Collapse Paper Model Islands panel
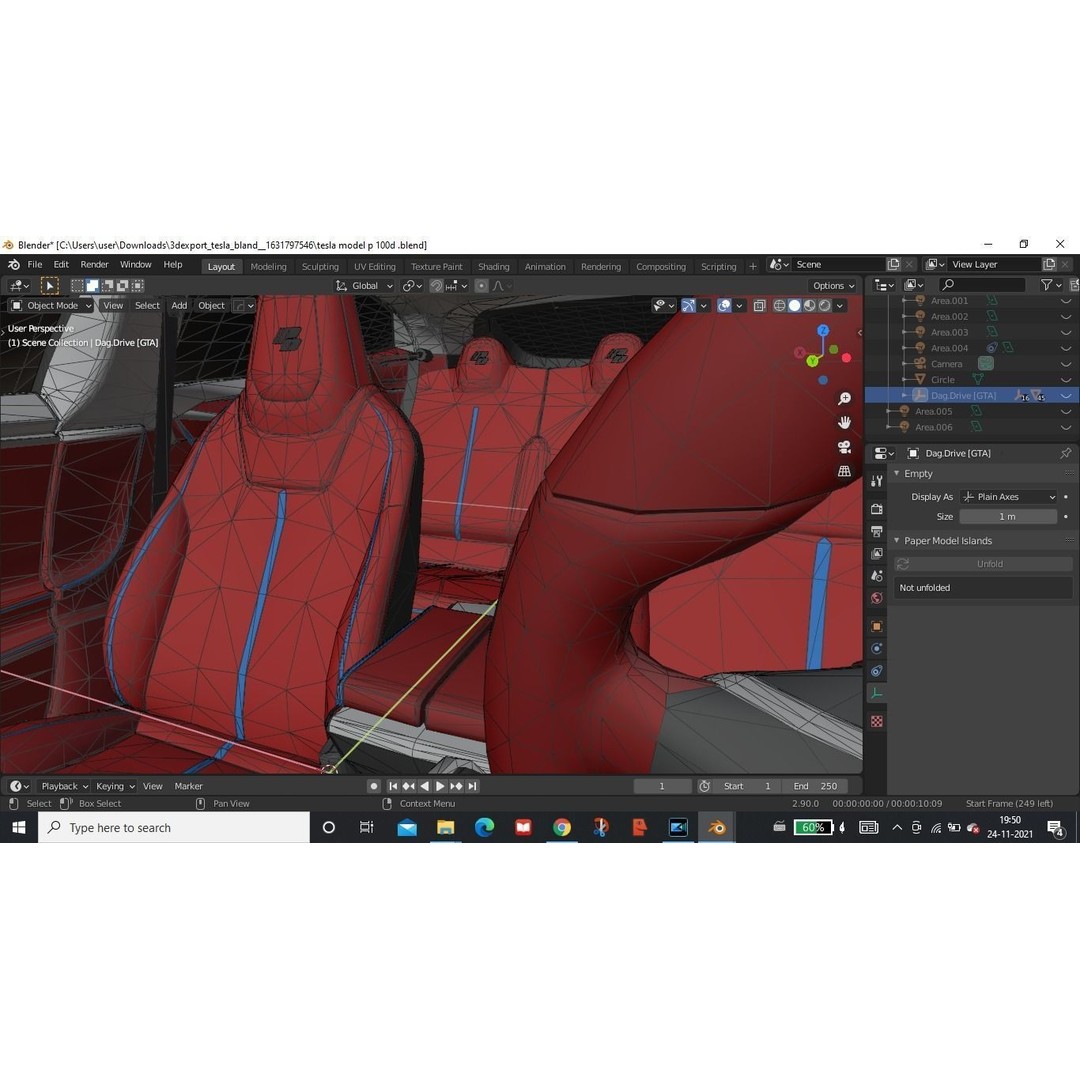Image resolution: width=1080 pixels, height=1080 pixels. coord(897,541)
